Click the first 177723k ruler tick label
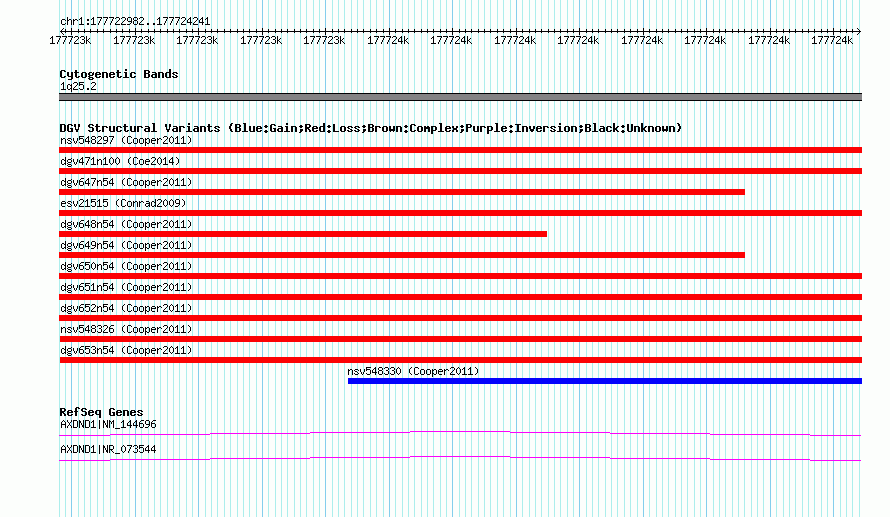Image resolution: width=890 pixels, height=517 pixels. click(70, 40)
